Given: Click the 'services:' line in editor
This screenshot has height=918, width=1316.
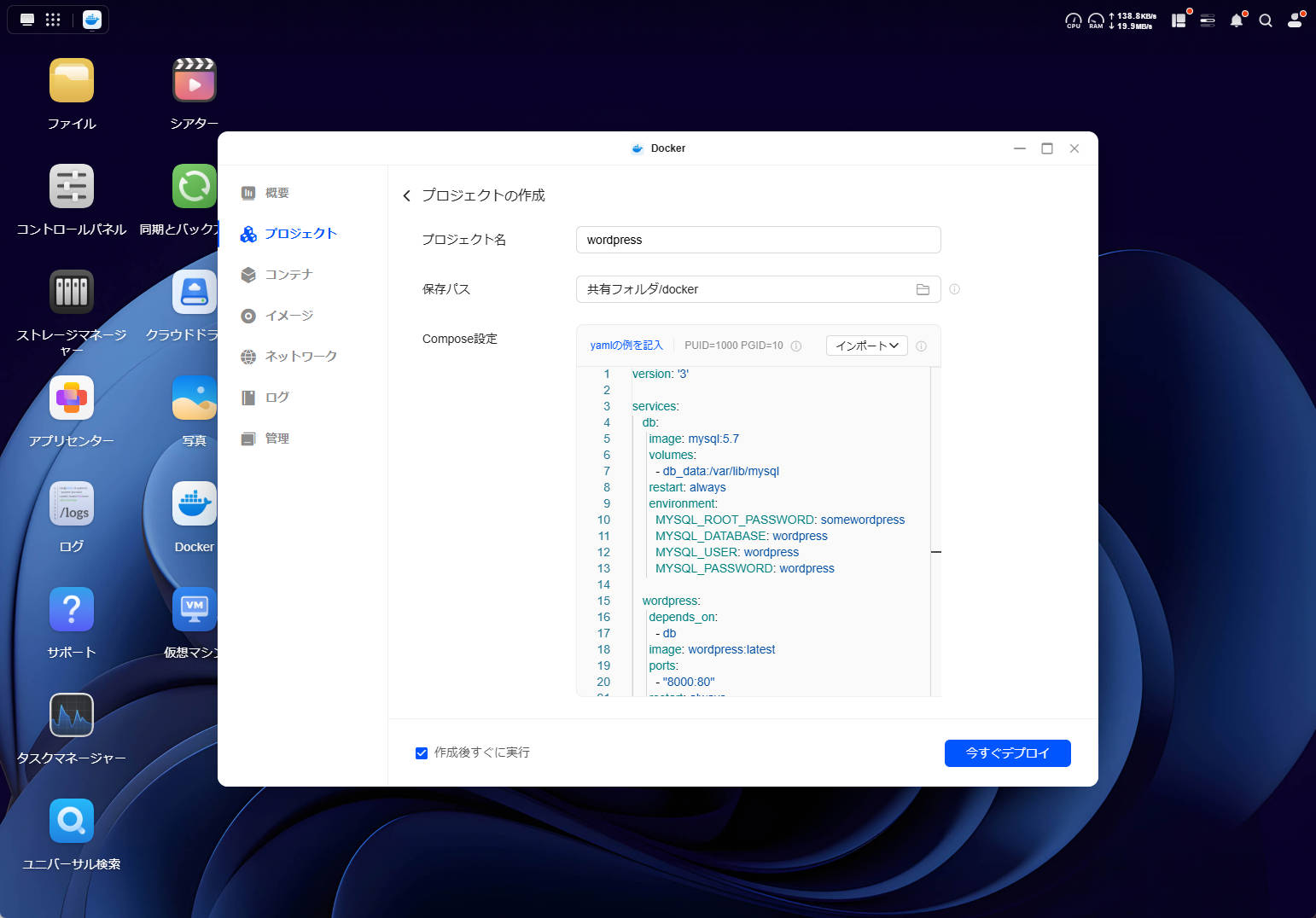Looking at the screenshot, I should (x=655, y=407).
